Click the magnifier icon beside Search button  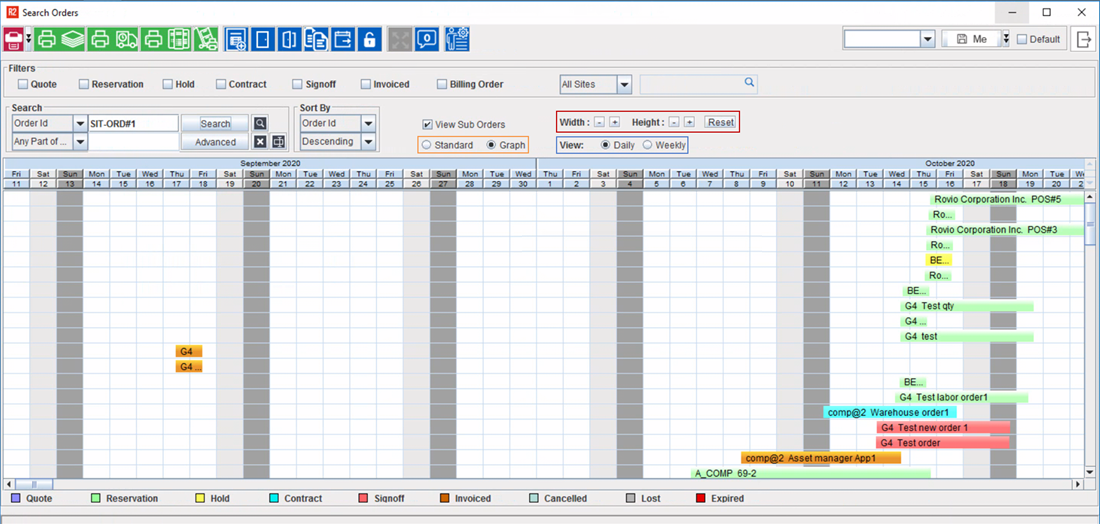[x=260, y=124]
